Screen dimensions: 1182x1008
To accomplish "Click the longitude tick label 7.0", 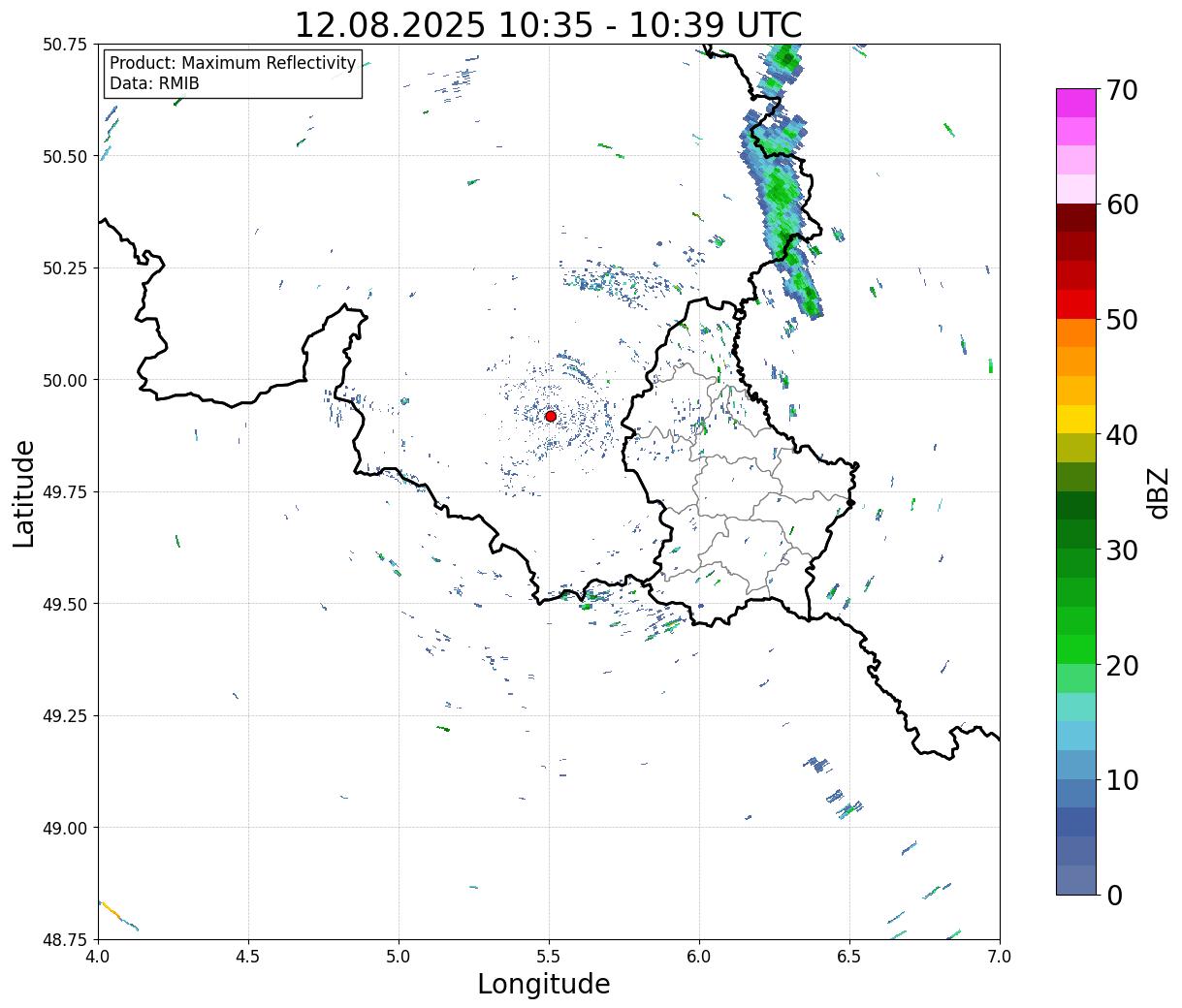I will tap(1000, 956).
